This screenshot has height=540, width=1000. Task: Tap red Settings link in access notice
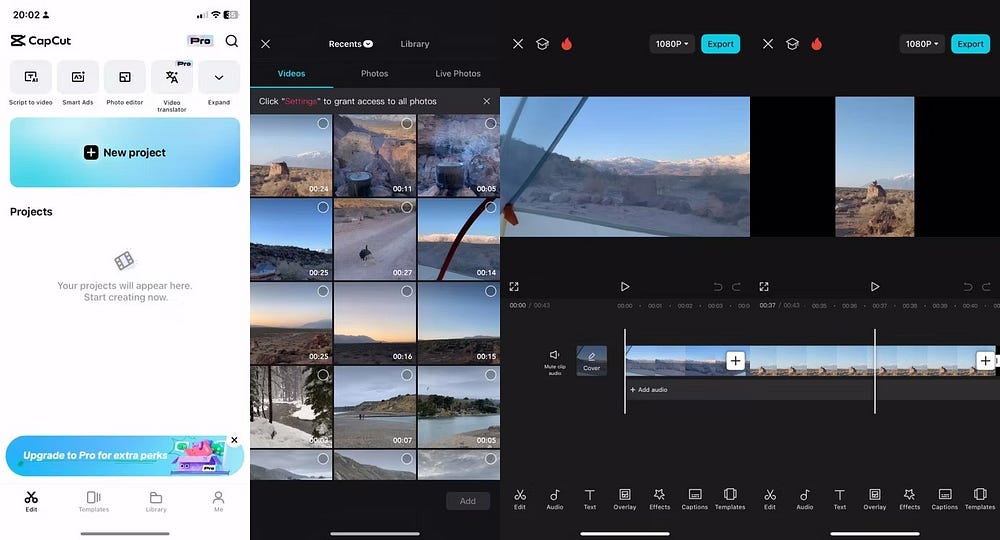click(300, 101)
